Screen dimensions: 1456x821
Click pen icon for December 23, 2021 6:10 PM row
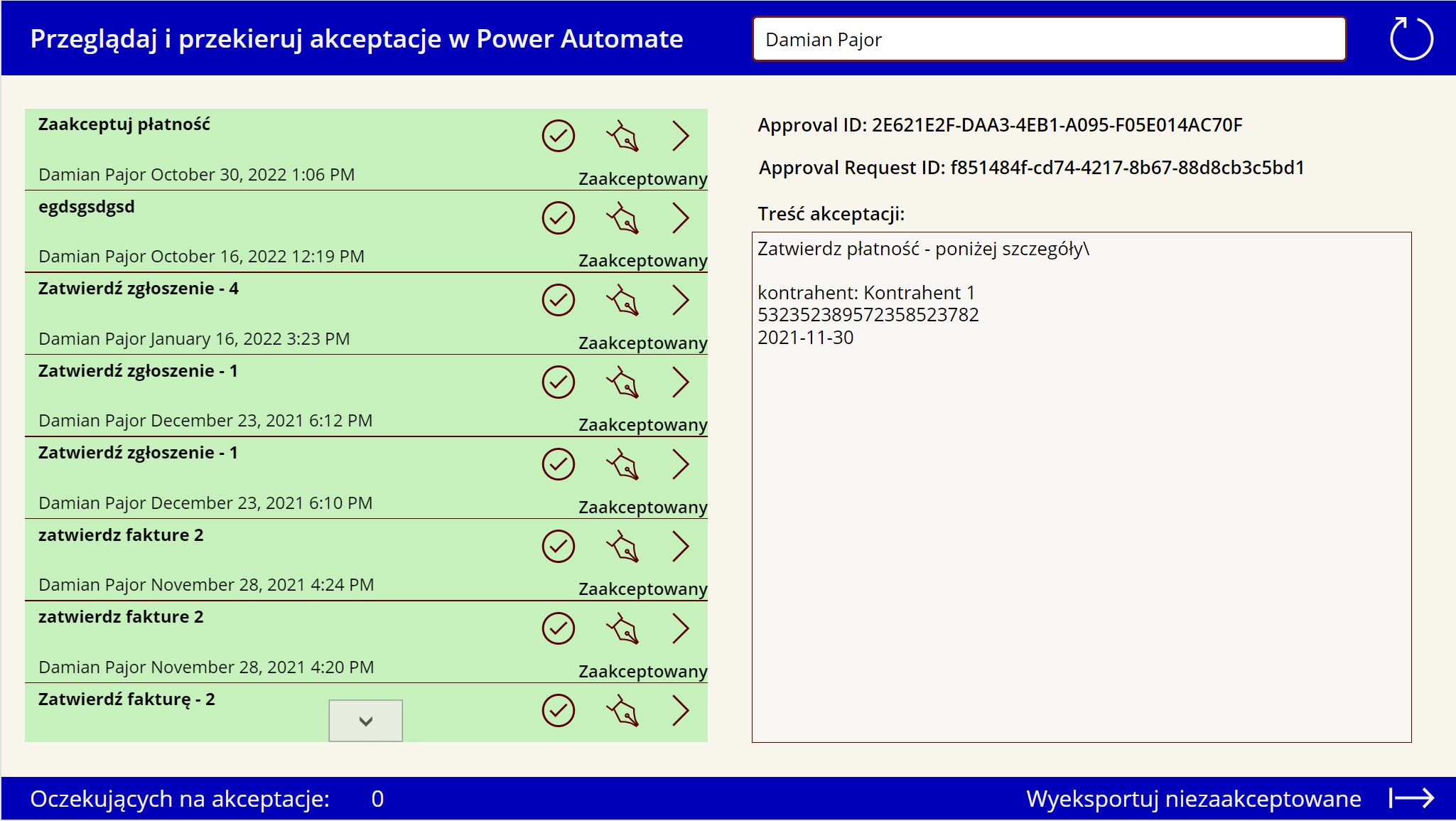click(x=622, y=464)
